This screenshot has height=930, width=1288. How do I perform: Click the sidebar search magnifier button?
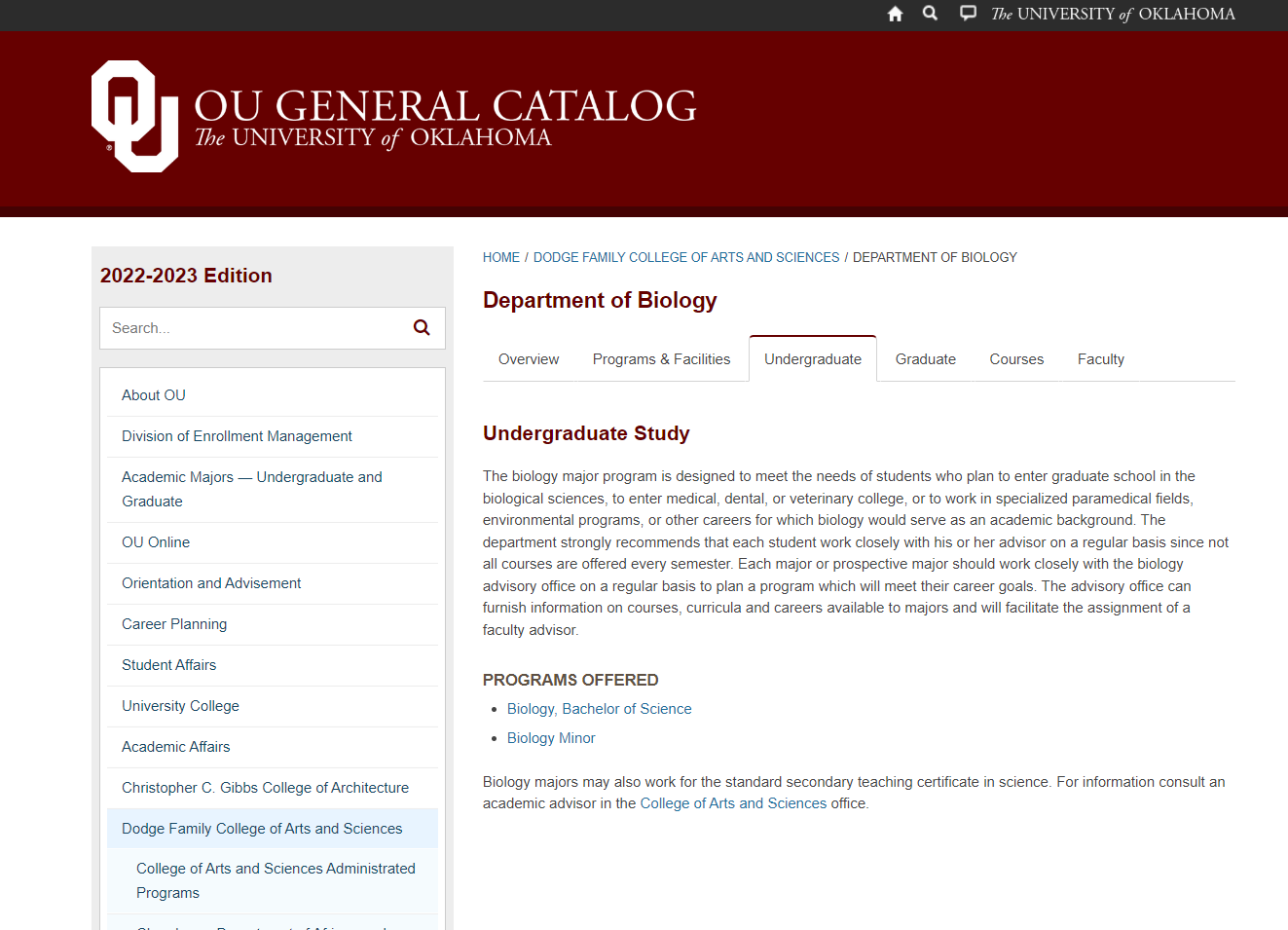[422, 328]
